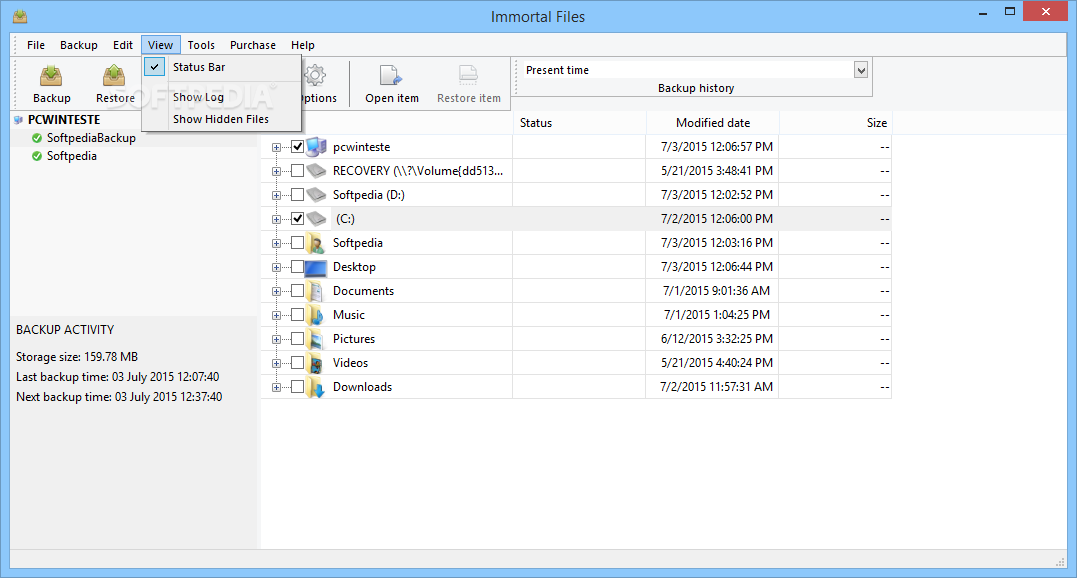Image resolution: width=1077 pixels, height=578 pixels.
Task: Click the Softpedia (D:) drive icon
Action: coord(316,194)
